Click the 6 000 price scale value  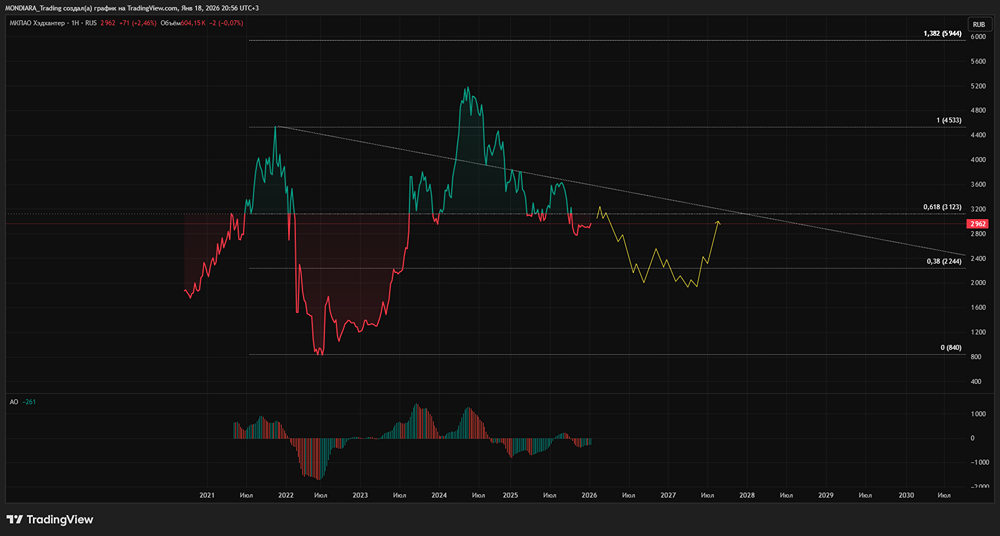978,62
